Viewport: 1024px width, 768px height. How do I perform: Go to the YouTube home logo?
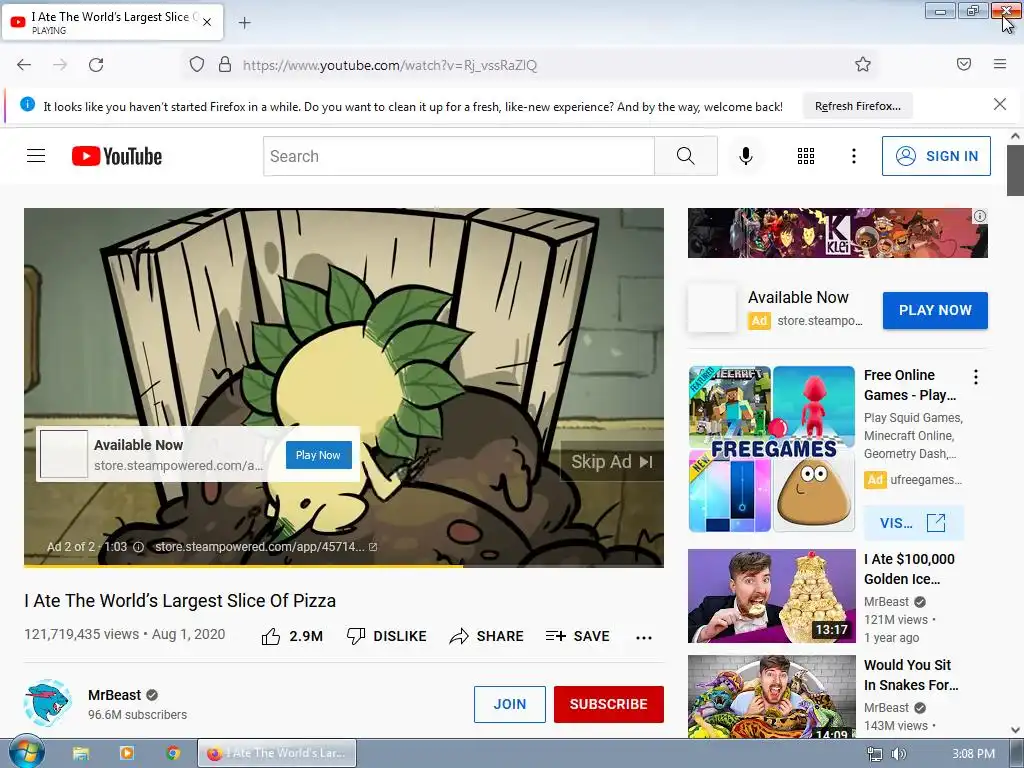(x=117, y=156)
